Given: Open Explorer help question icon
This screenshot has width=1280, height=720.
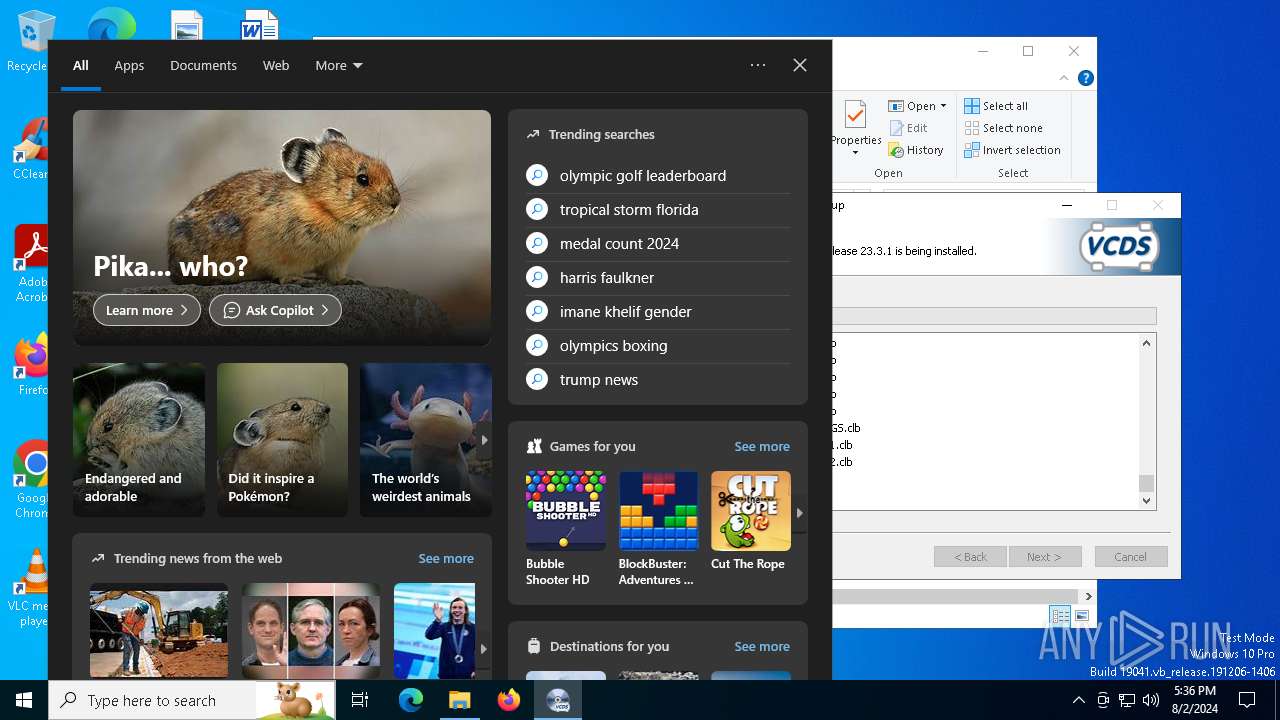Looking at the screenshot, I should point(1086,78).
